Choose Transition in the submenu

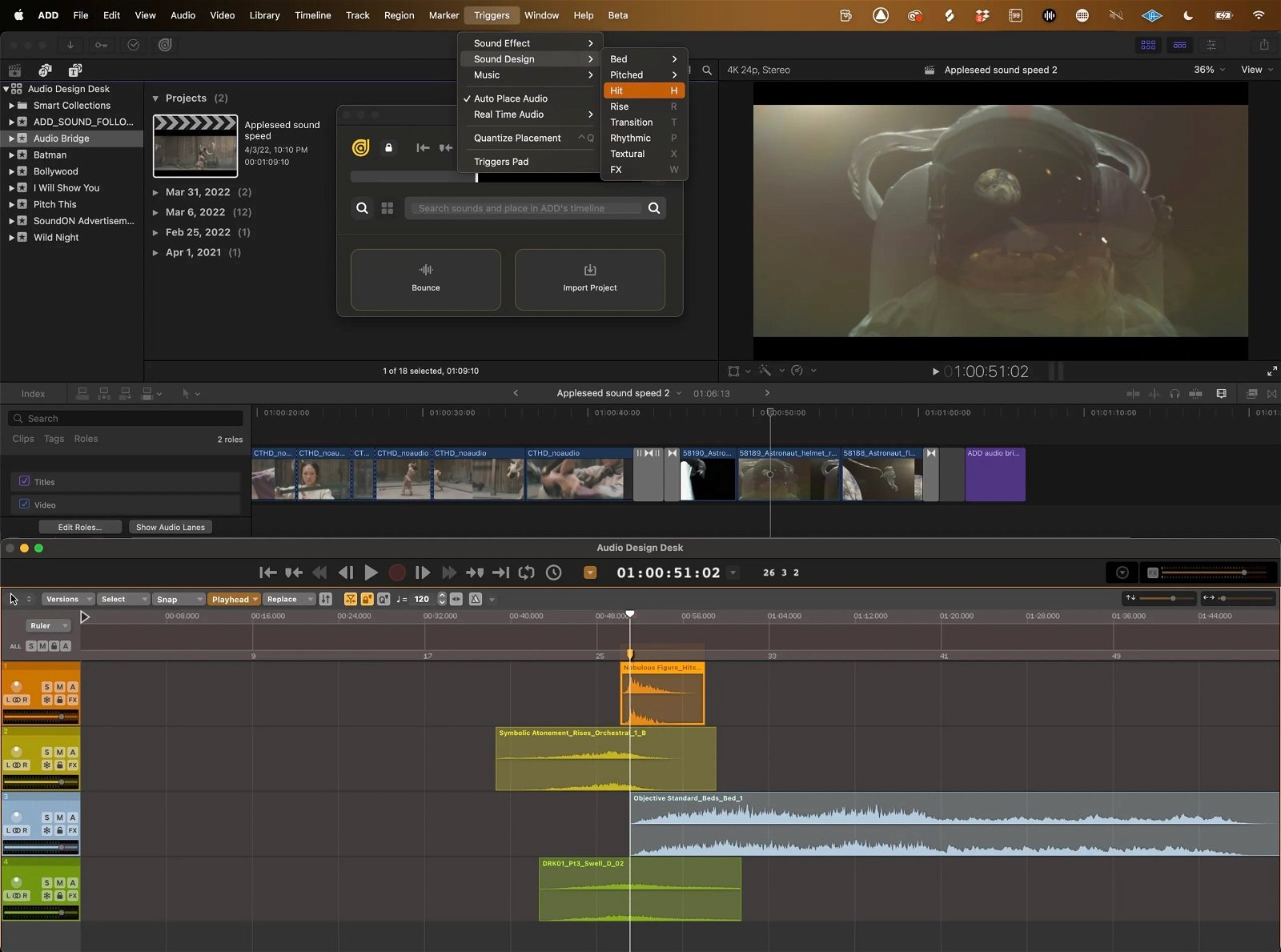click(645, 123)
